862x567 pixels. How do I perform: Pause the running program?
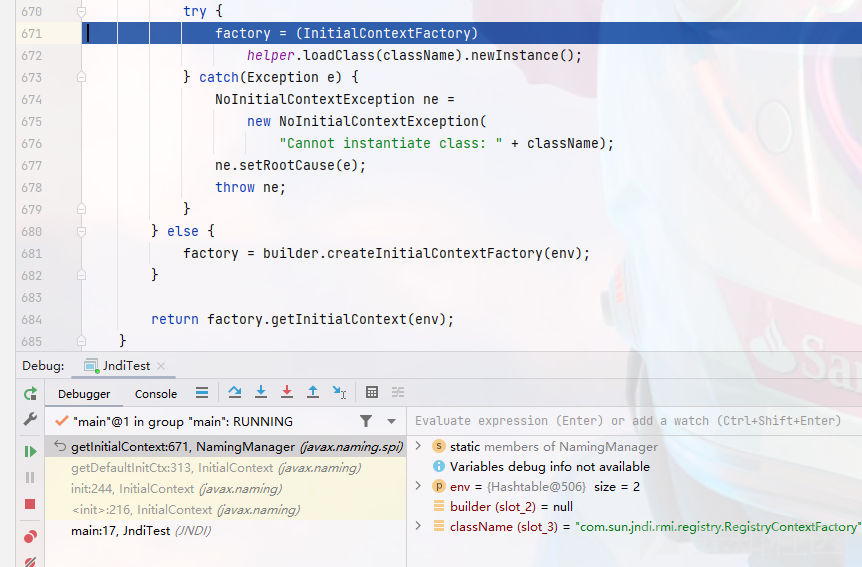(x=30, y=478)
